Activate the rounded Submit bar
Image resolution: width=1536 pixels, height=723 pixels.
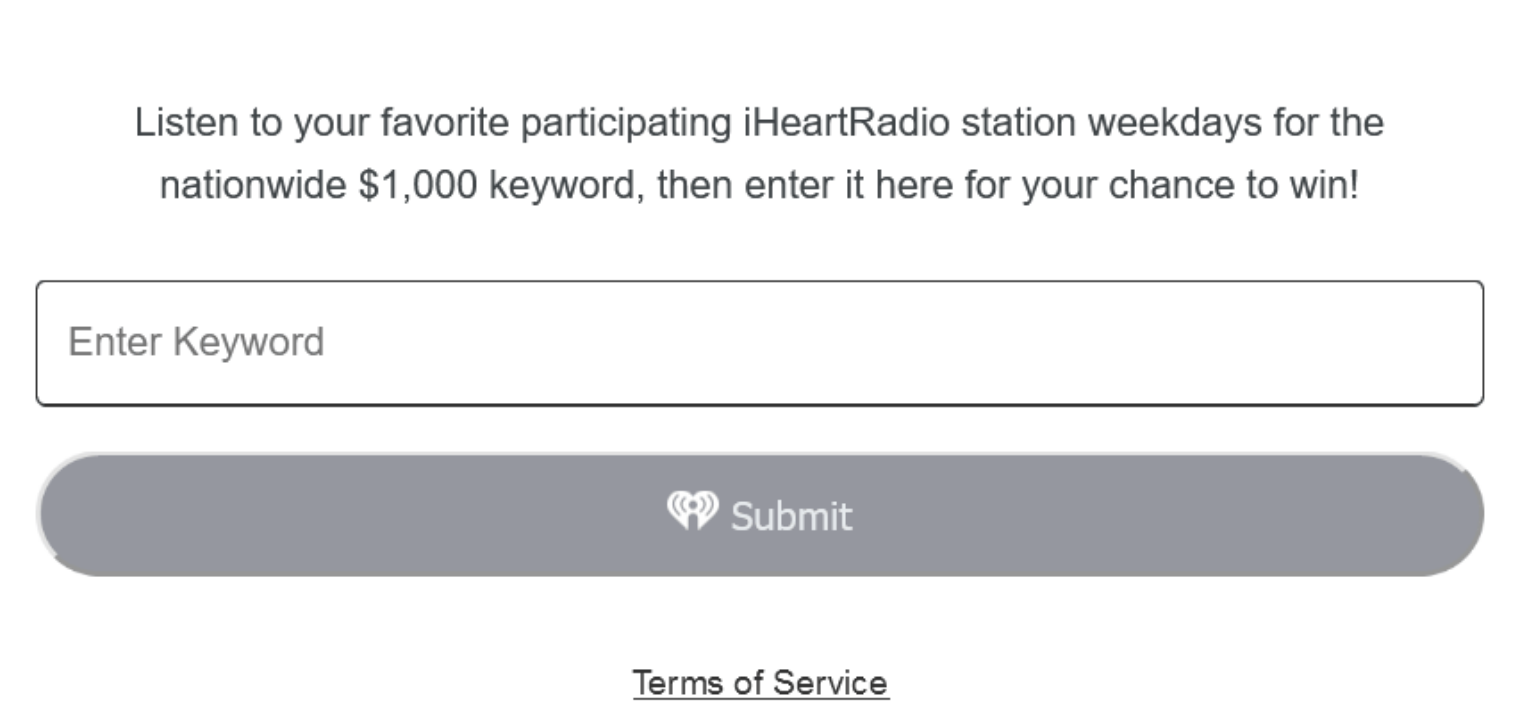point(760,515)
